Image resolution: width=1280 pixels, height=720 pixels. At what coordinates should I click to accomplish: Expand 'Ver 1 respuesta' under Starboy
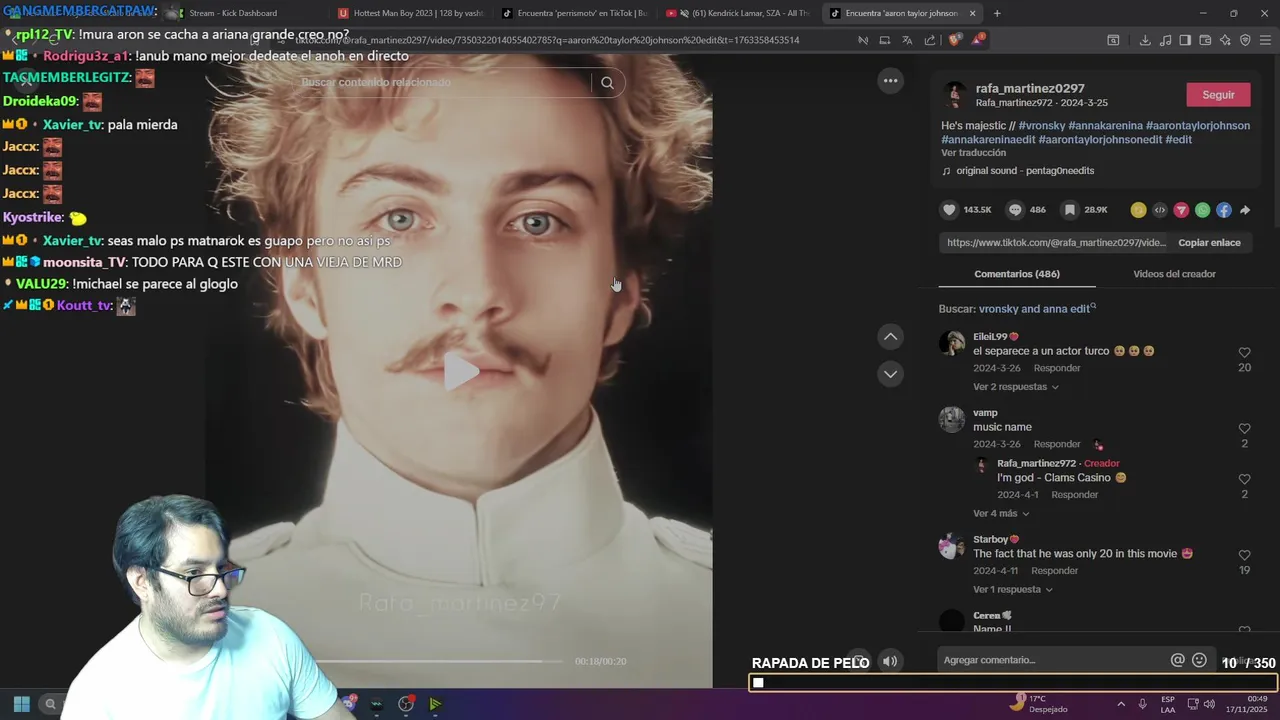pyautogui.click(x=1013, y=589)
